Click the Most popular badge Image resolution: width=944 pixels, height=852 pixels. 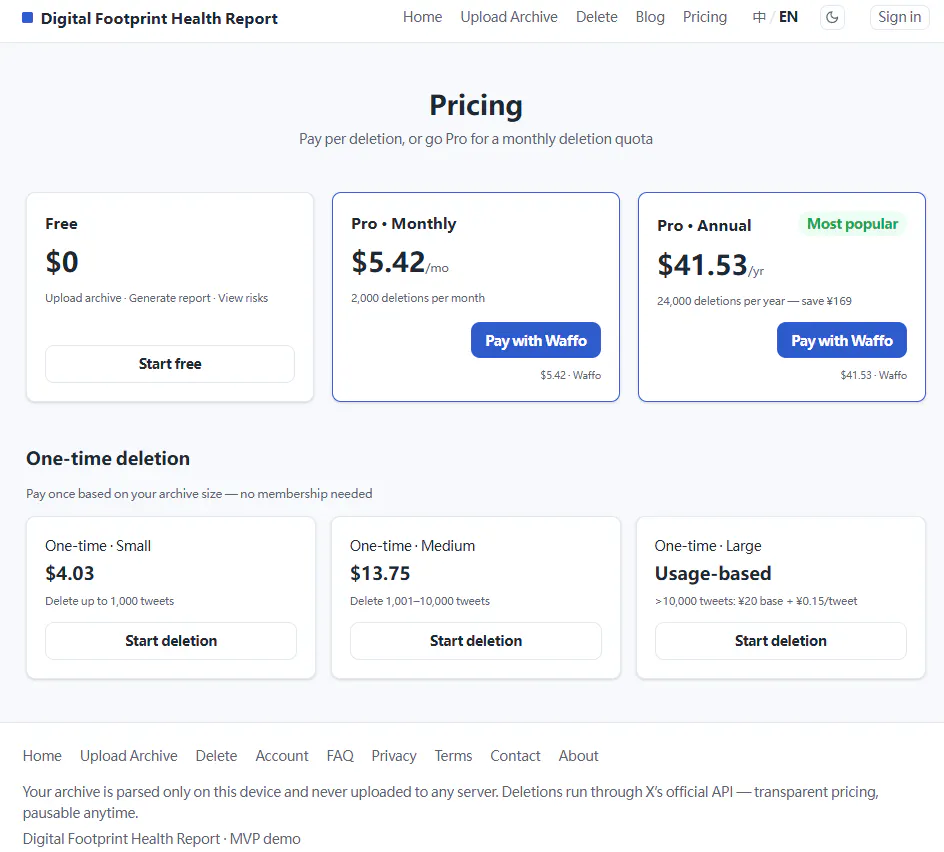pos(852,224)
